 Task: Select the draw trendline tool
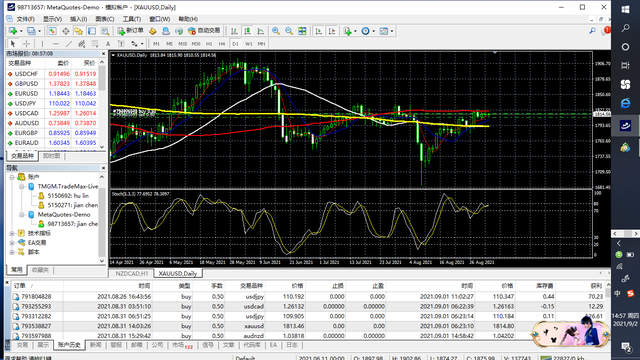(x=69, y=44)
